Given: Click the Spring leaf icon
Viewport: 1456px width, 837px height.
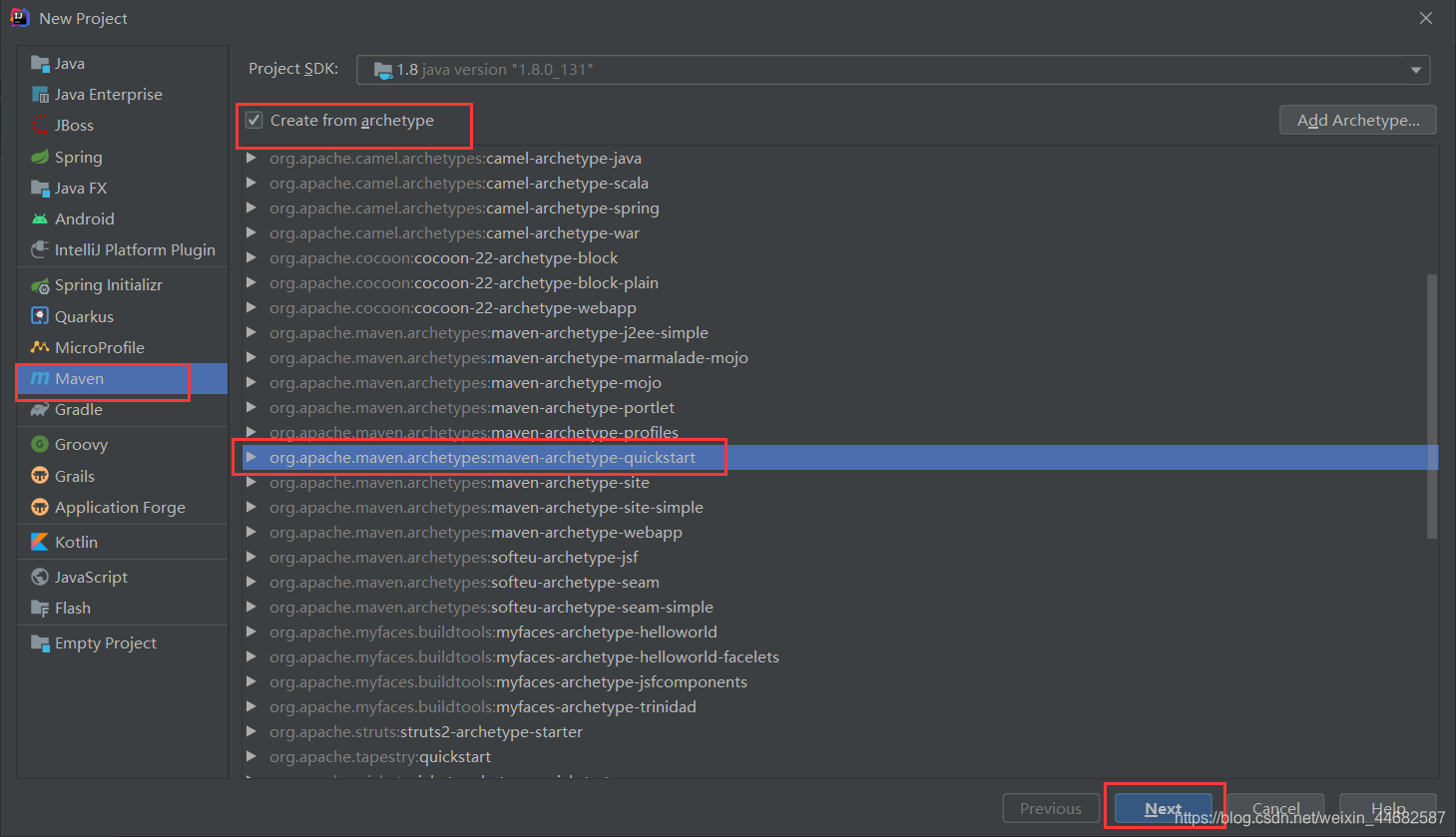Looking at the screenshot, I should click(x=40, y=157).
